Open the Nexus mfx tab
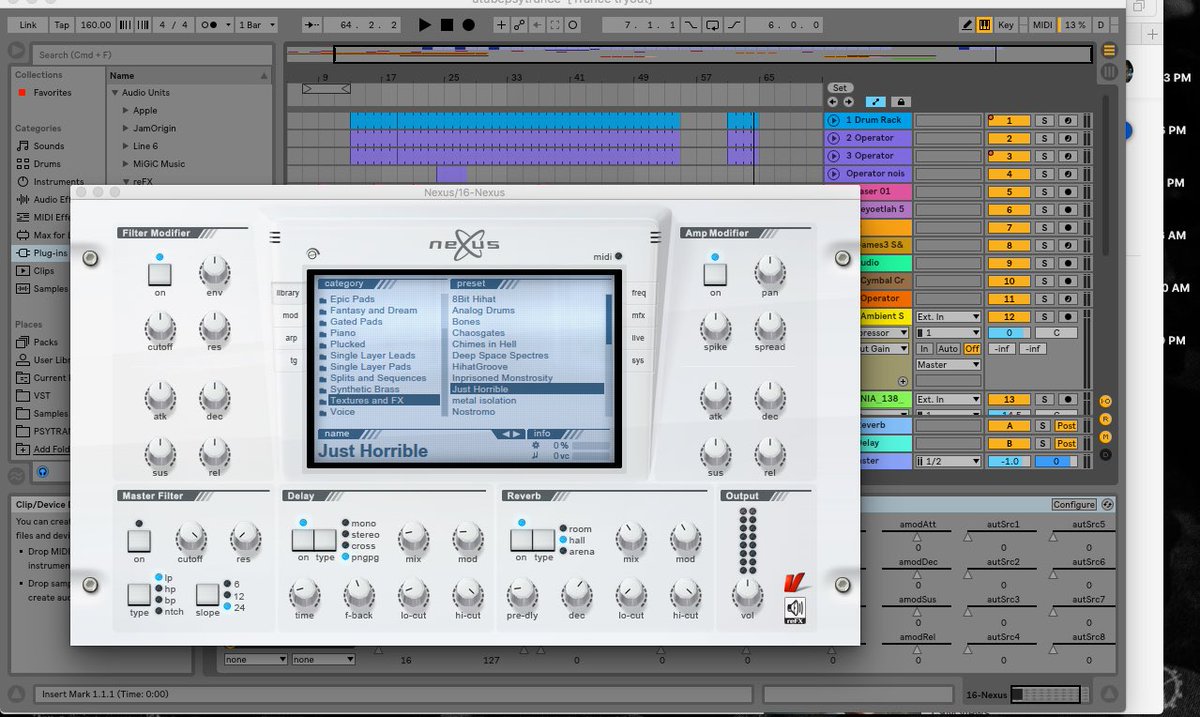This screenshot has width=1200, height=717. coord(640,316)
